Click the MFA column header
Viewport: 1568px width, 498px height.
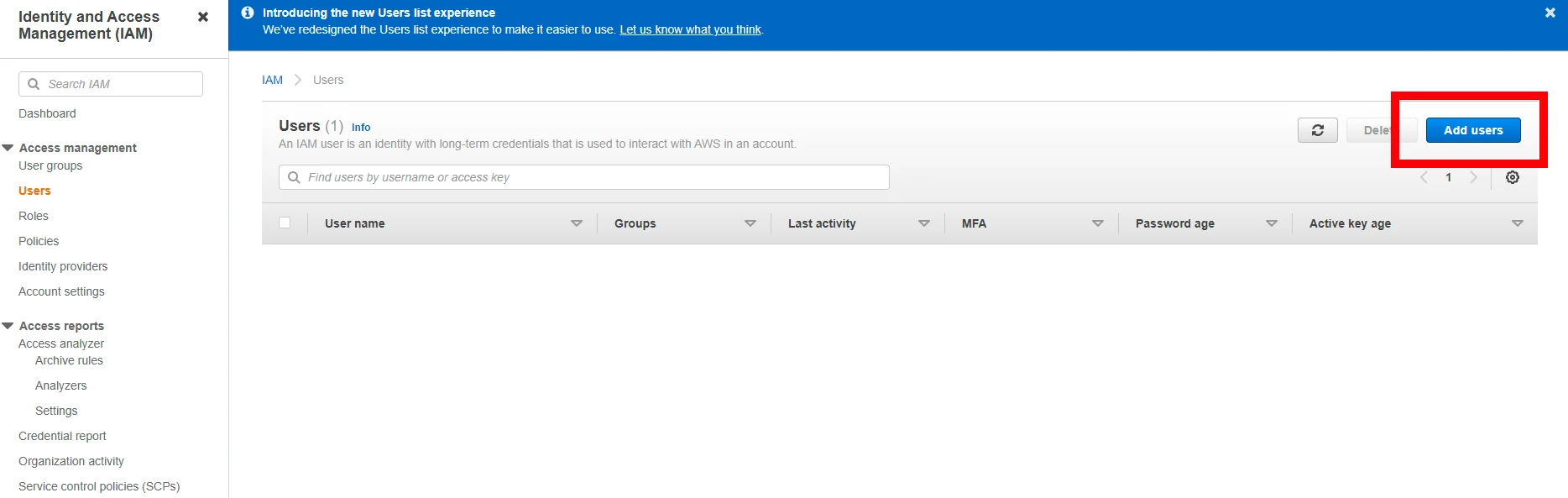(974, 223)
